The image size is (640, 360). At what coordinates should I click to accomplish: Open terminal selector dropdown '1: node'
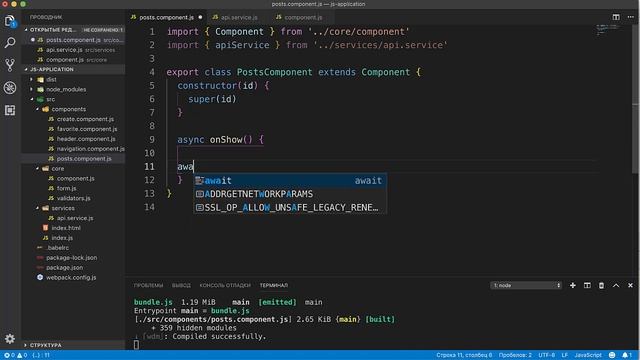pos(526,285)
